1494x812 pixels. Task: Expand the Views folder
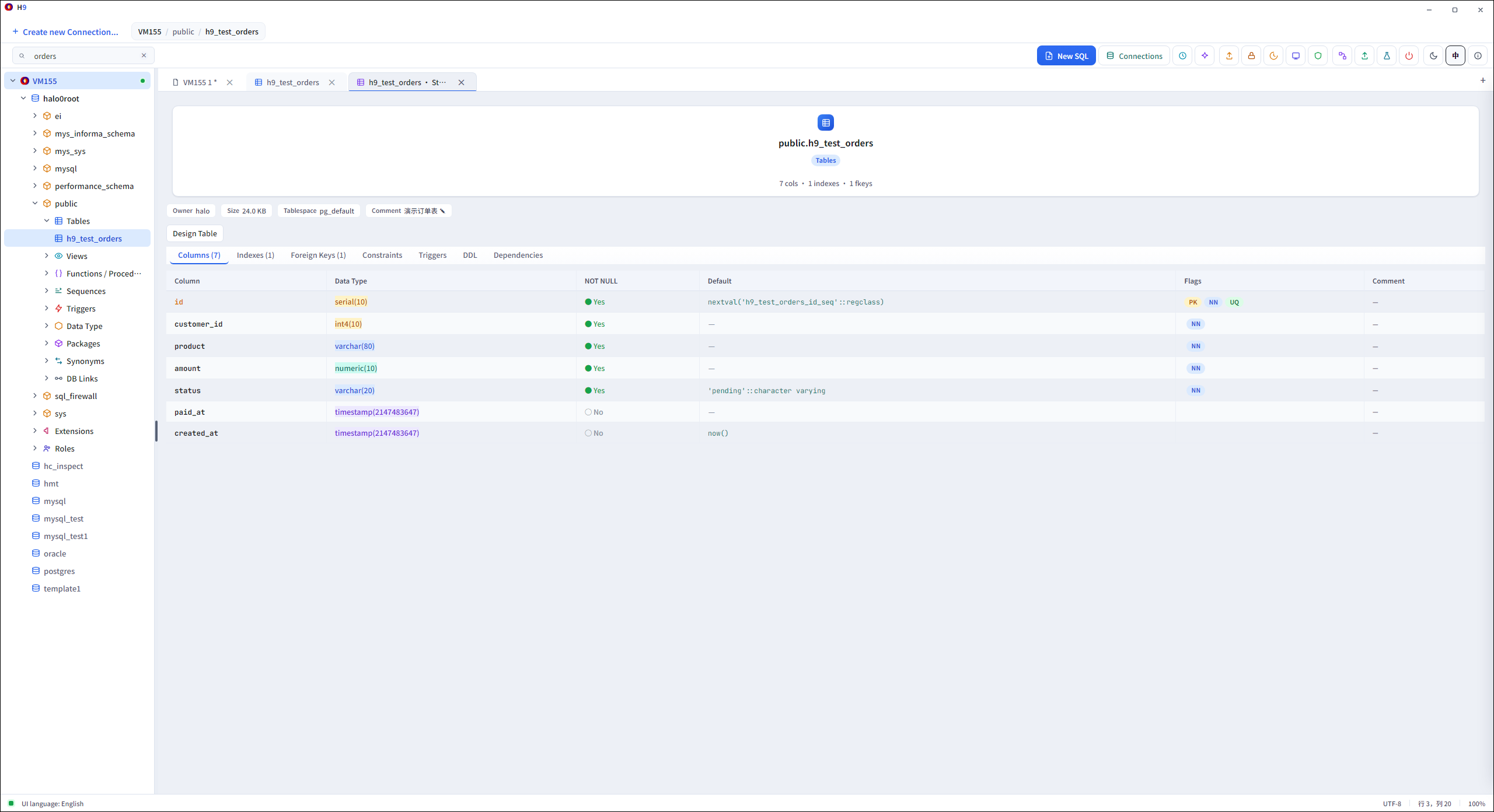[47, 256]
